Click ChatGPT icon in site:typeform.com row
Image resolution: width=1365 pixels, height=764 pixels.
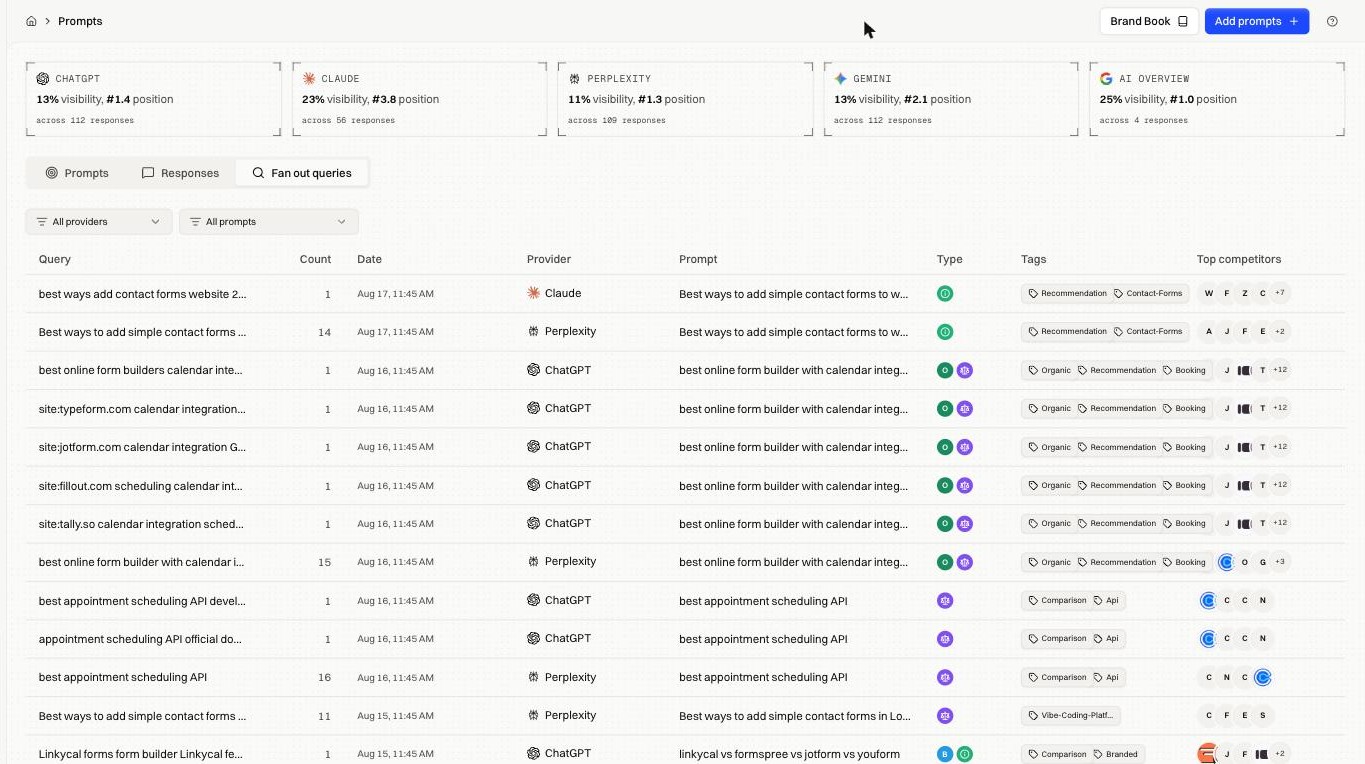(x=534, y=408)
